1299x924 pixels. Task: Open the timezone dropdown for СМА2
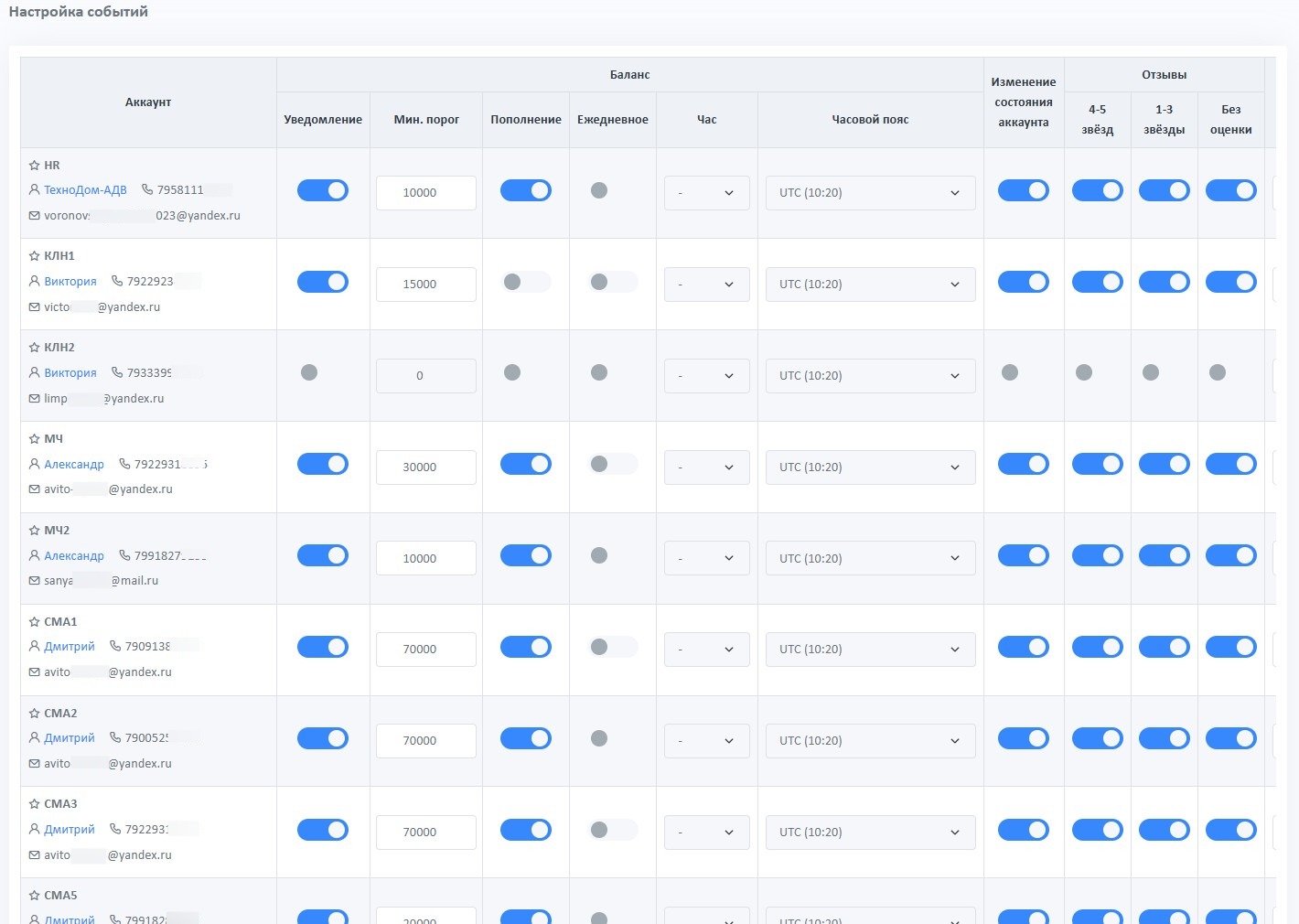point(871,741)
